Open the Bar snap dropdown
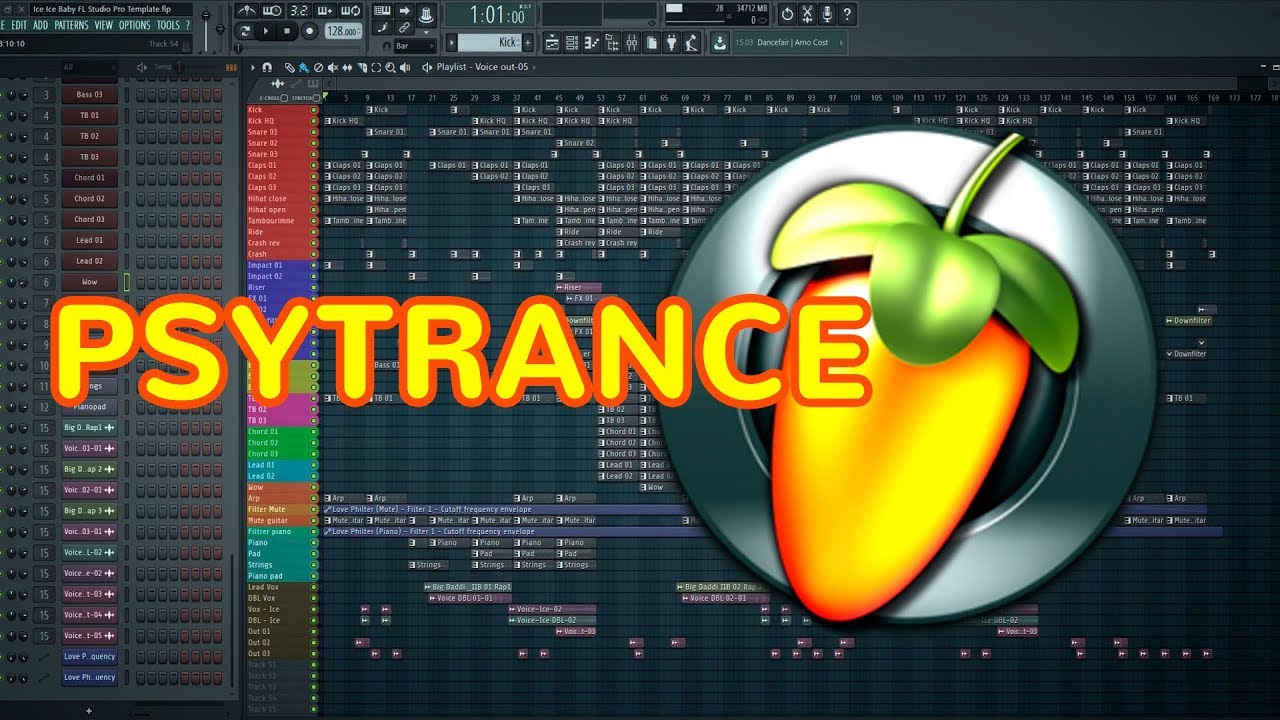Viewport: 1280px width, 720px height. coord(415,45)
